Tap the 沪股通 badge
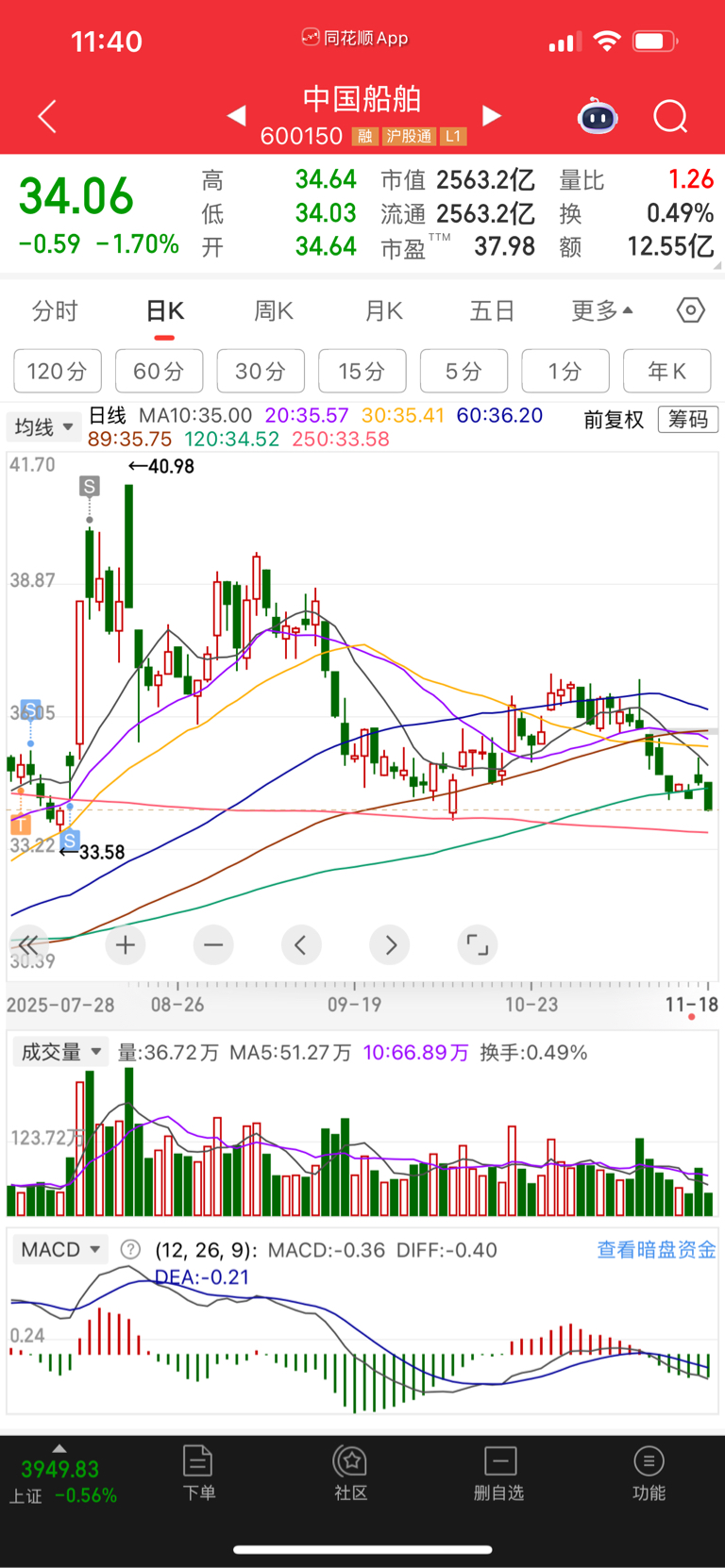Viewport: 725px width, 1568px height. (410, 137)
